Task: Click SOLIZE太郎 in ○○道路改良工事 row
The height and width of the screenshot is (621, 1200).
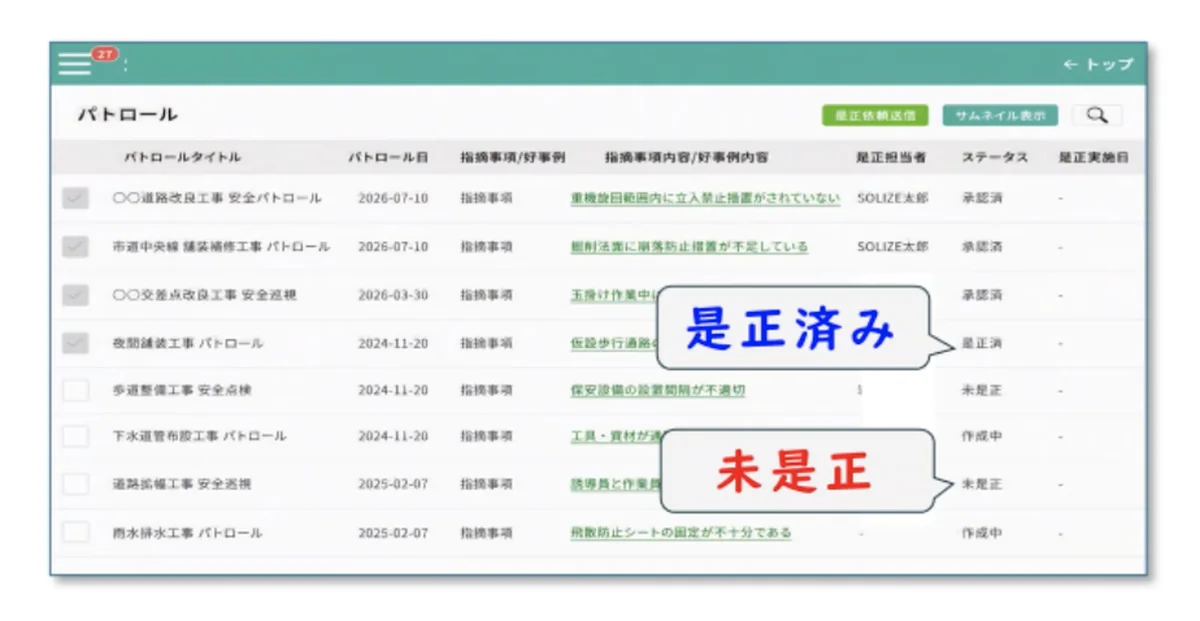Action: 893,198
